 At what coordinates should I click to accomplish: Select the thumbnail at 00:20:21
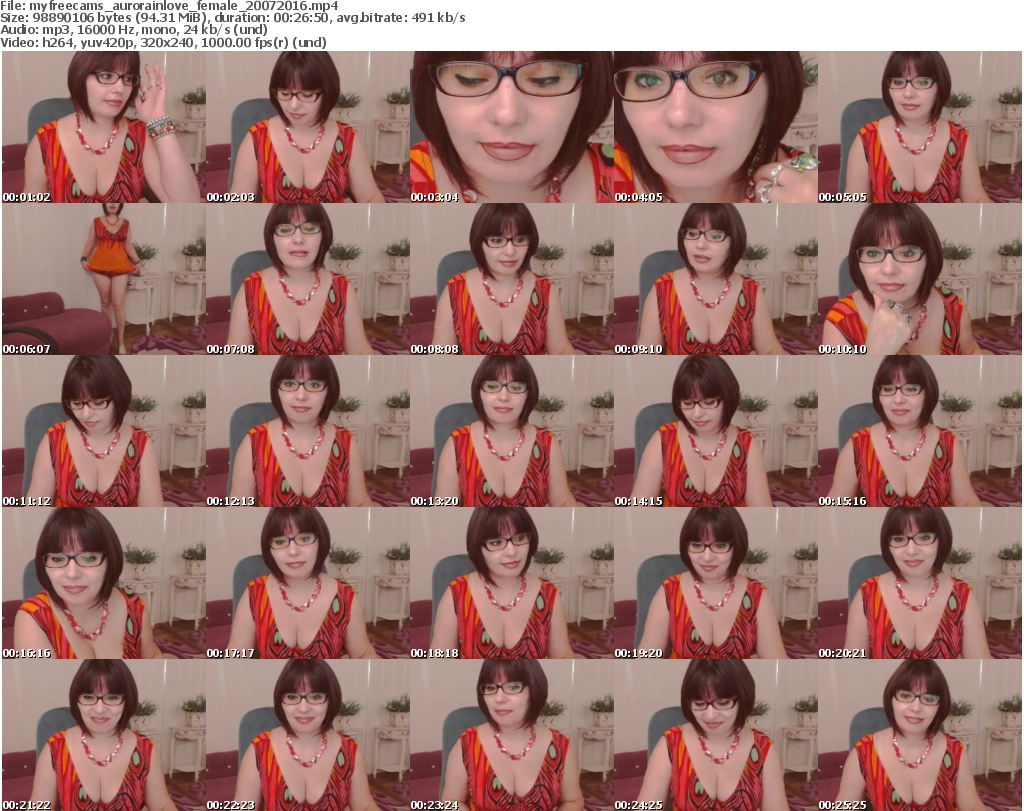tap(920, 582)
